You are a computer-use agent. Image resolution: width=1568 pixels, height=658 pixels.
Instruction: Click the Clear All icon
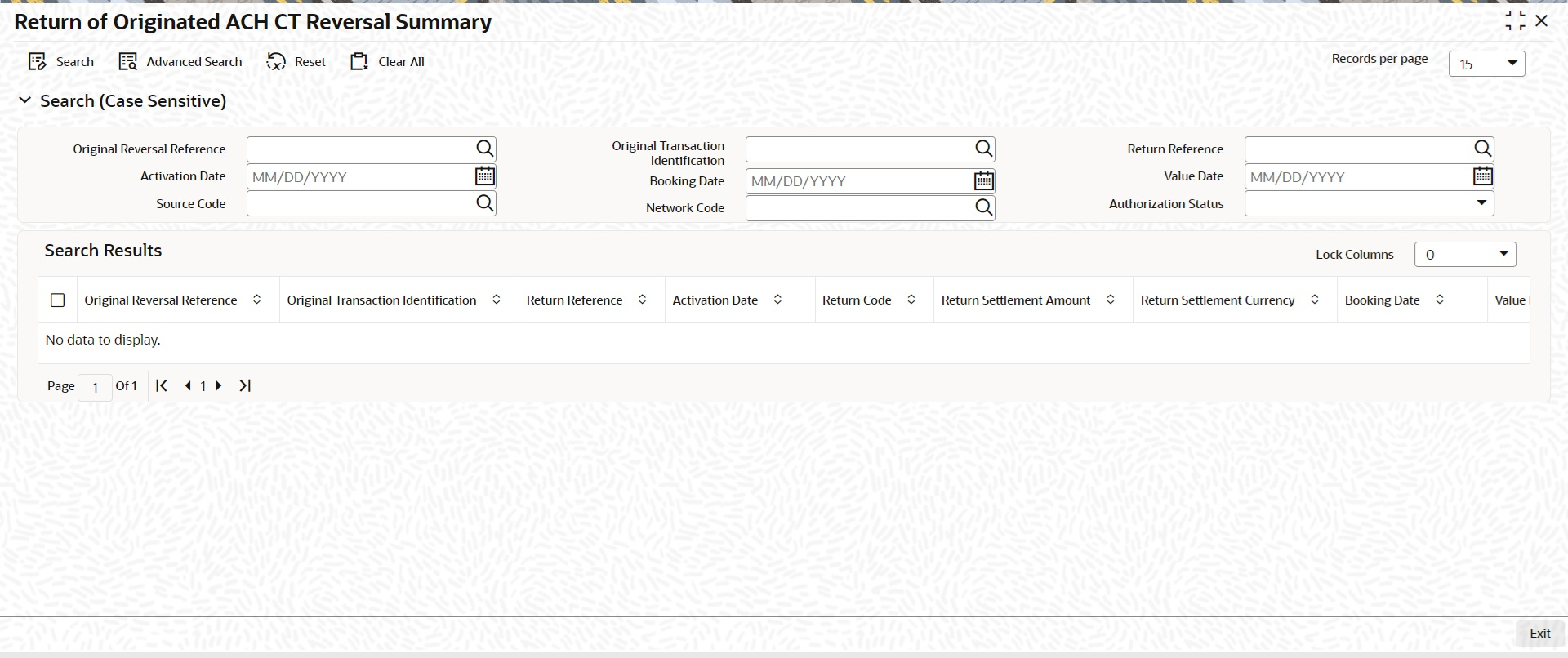tap(359, 62)
